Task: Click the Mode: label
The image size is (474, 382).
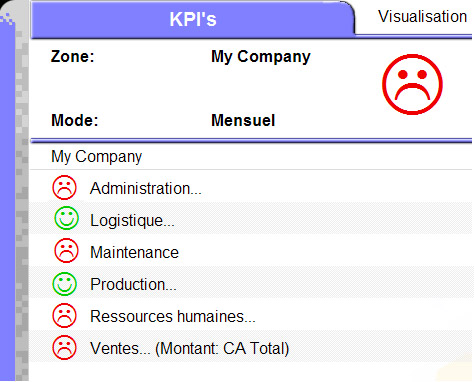Action: click(75, 120)
